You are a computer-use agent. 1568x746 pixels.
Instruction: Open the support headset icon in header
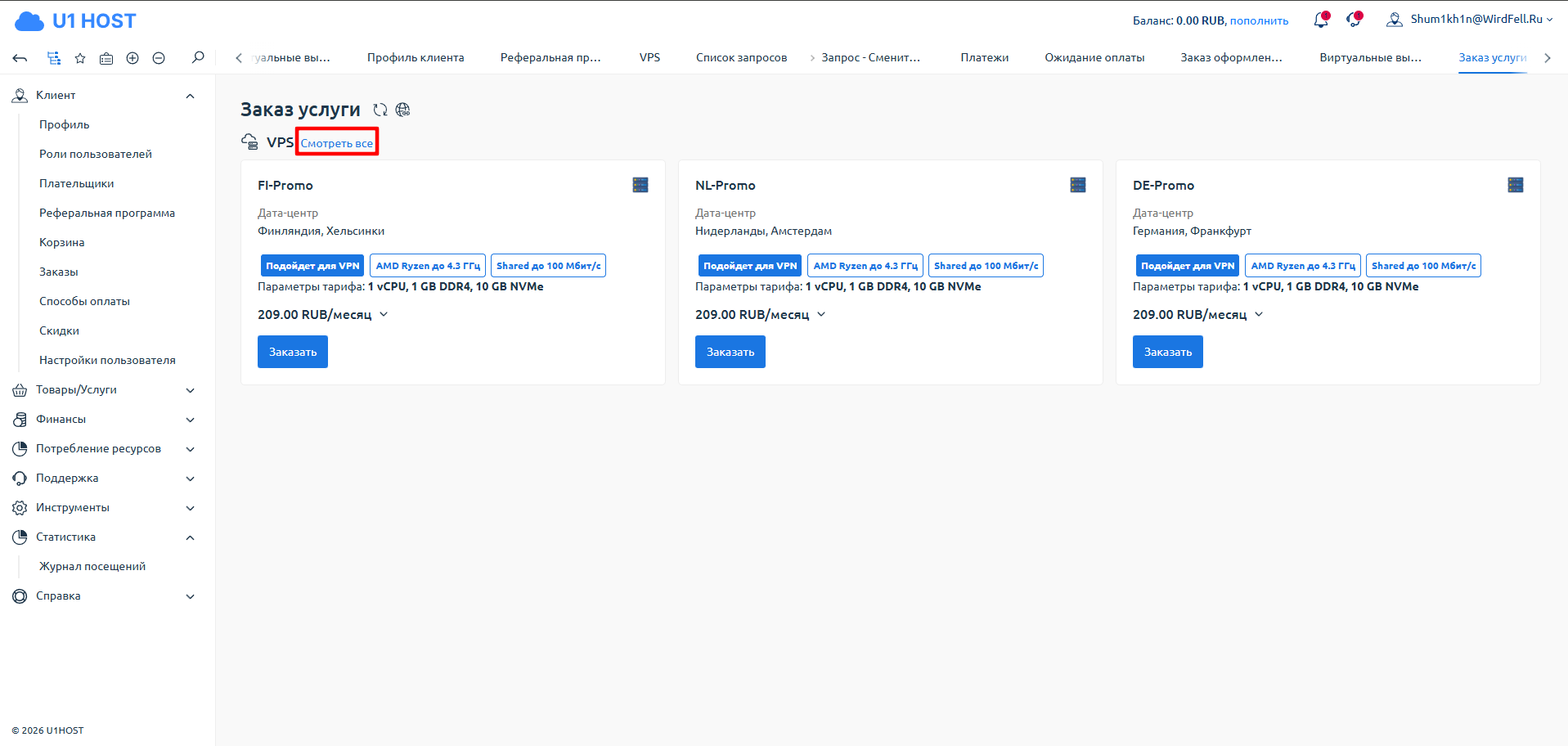click(x=1355, y=20)
